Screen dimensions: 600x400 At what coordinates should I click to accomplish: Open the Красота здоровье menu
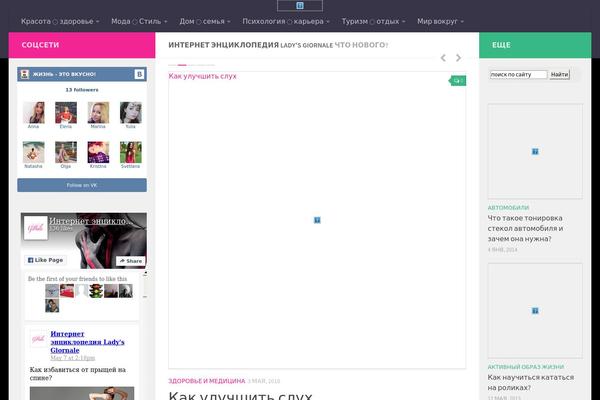coord(60,21)
